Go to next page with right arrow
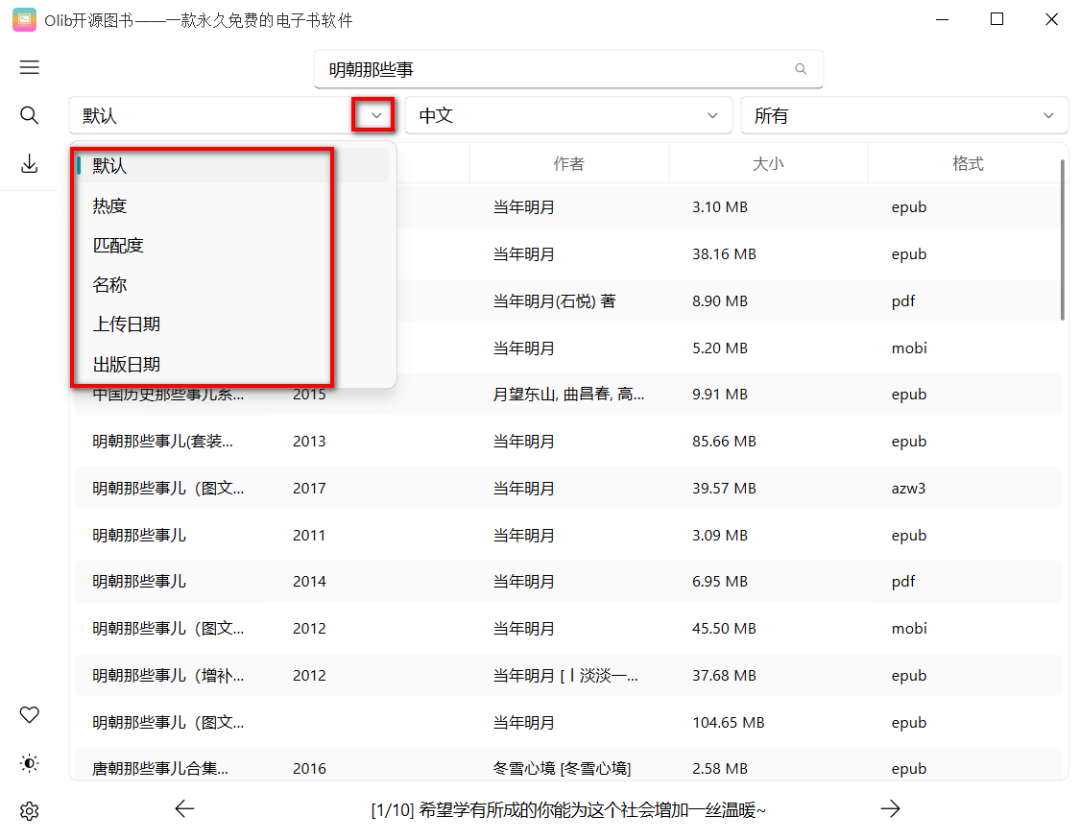 pyautogui.click(x=890, y=808)
